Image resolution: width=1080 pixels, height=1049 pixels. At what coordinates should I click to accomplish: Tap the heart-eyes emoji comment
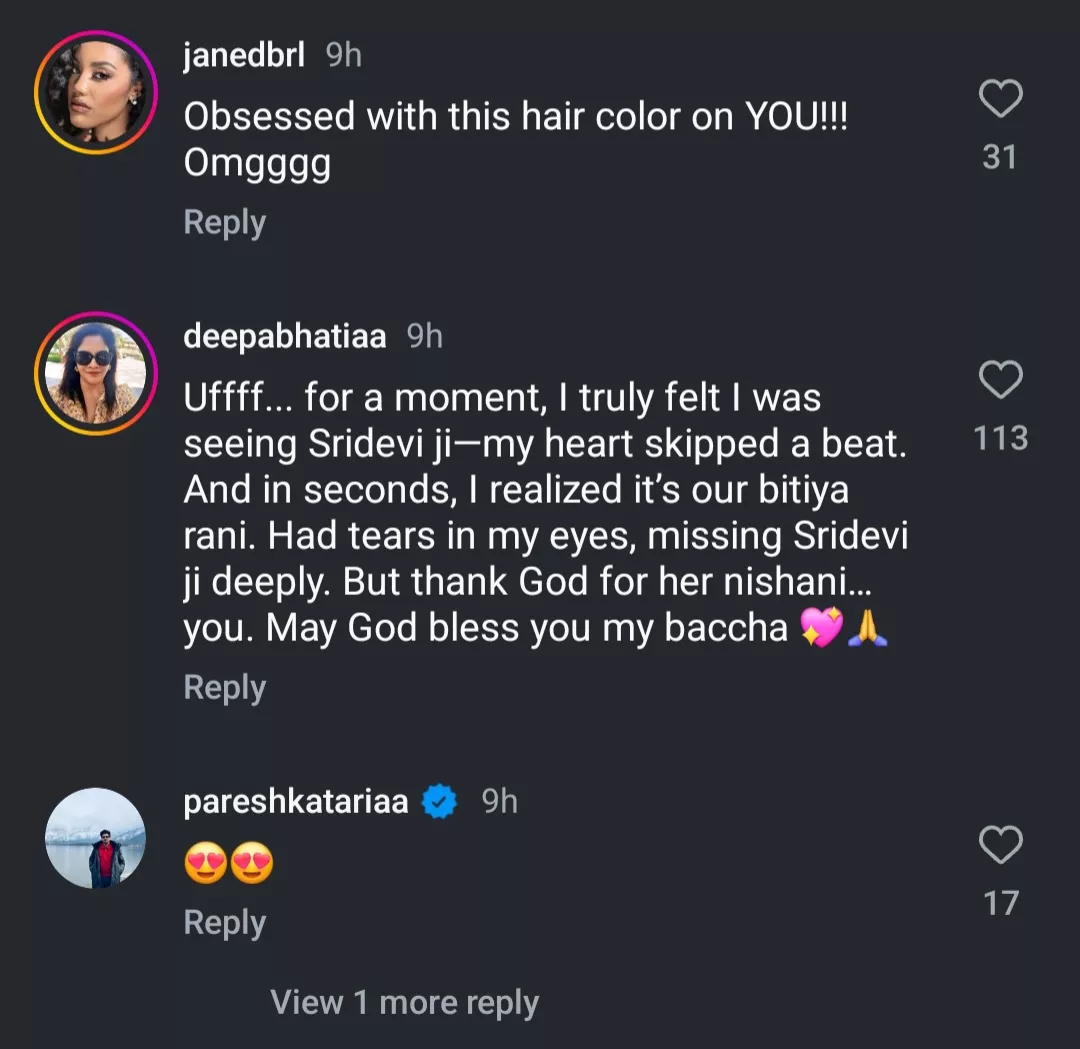[229, 864]
